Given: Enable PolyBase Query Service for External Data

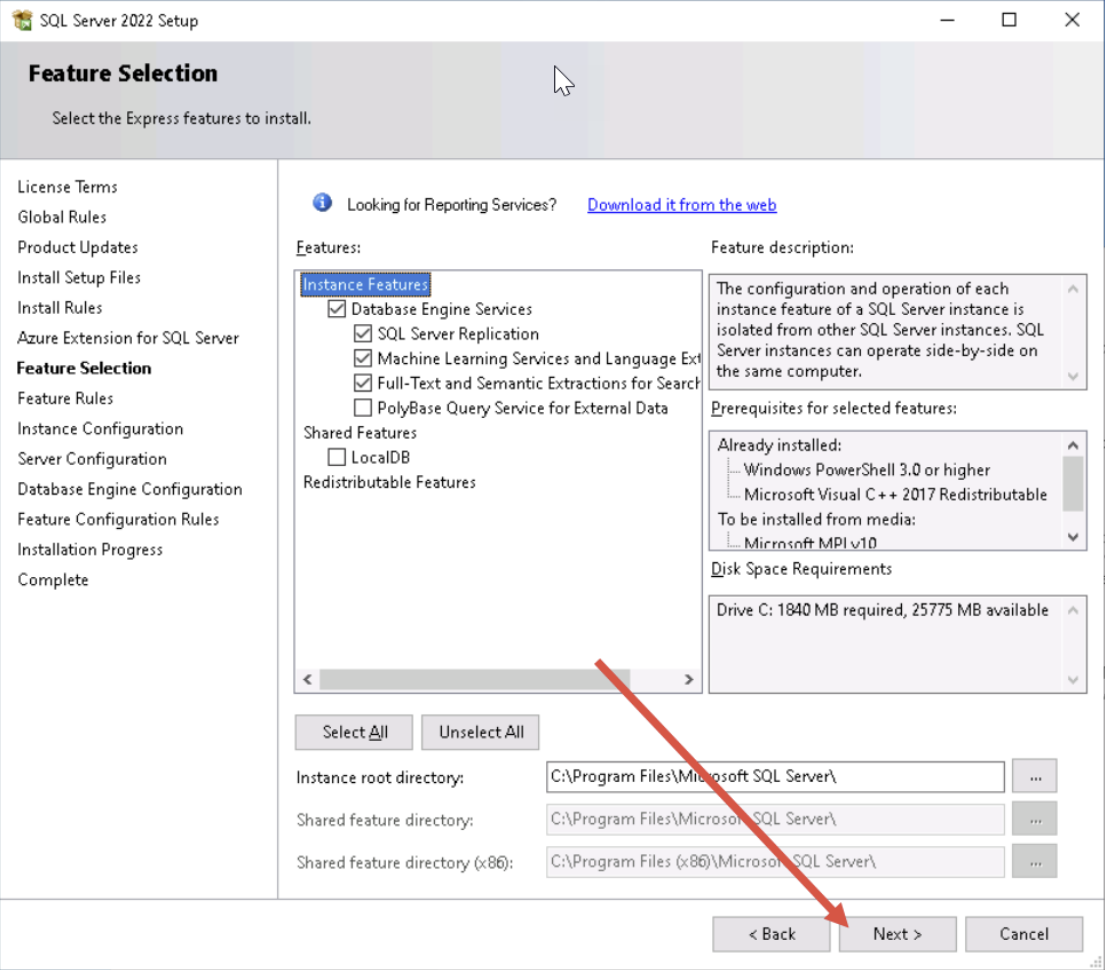Looking at the screenshot, I should (363, 407).
